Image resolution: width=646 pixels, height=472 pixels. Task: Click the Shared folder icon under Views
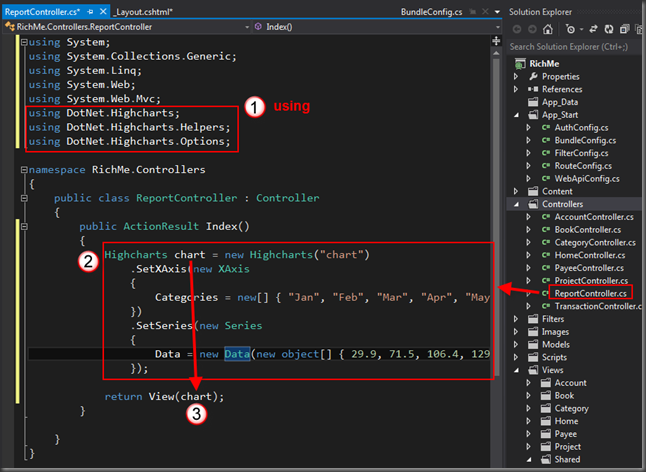546,459
